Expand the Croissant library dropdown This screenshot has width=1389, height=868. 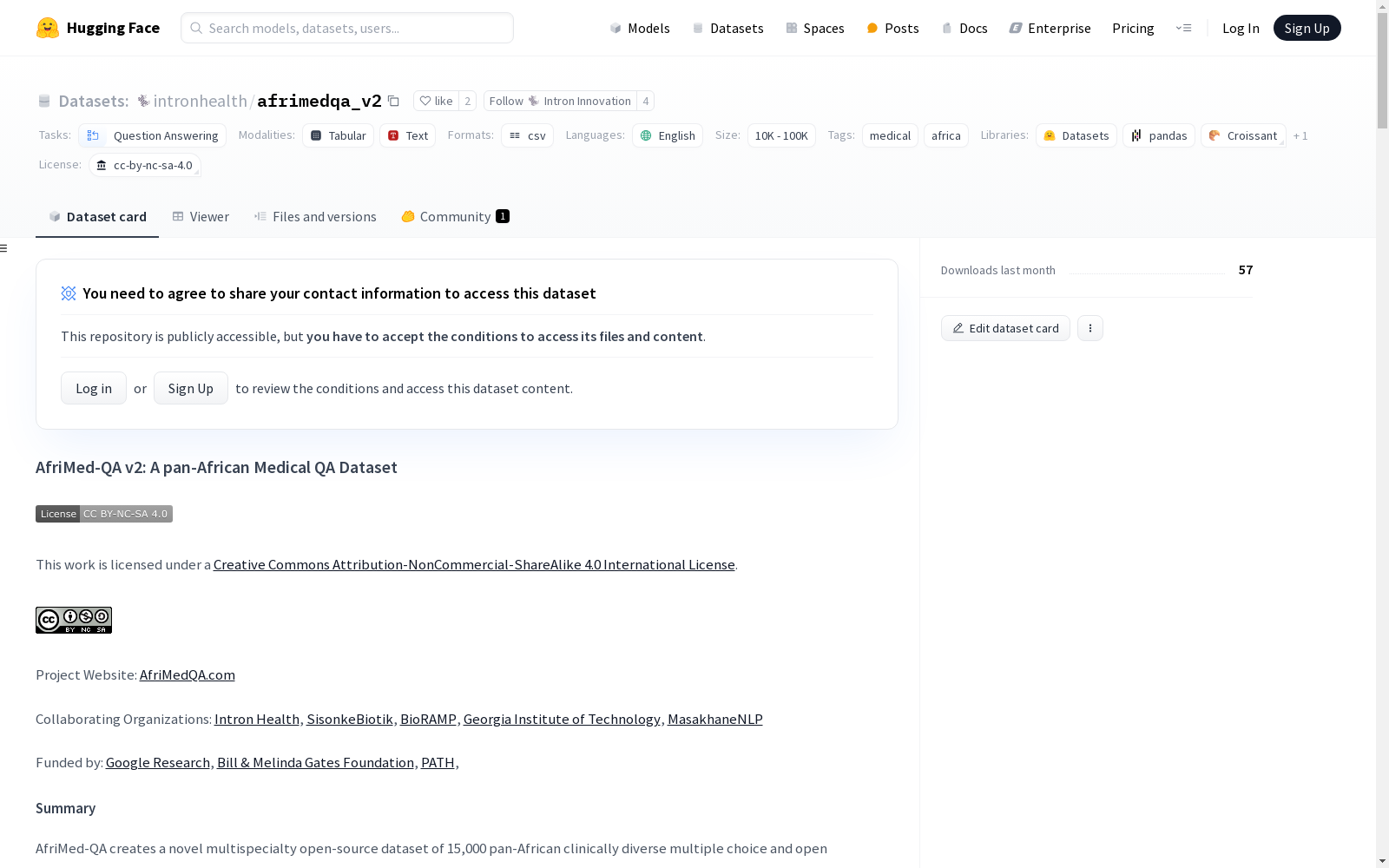pyautogui.click(x=1243, y=135)
